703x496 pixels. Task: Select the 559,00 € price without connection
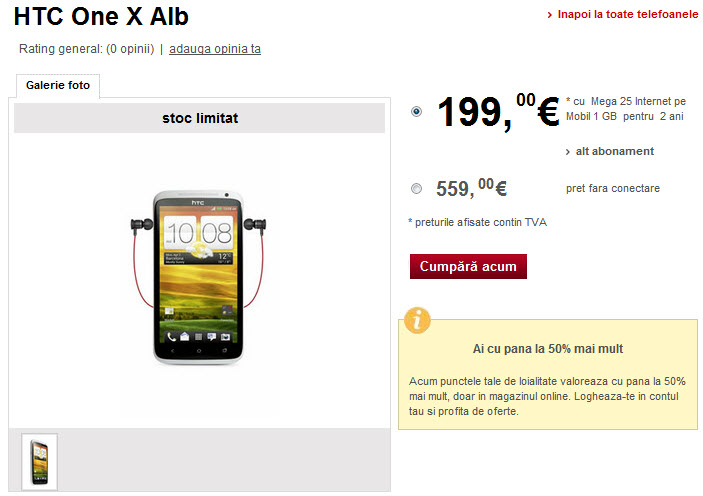[417, 188]
